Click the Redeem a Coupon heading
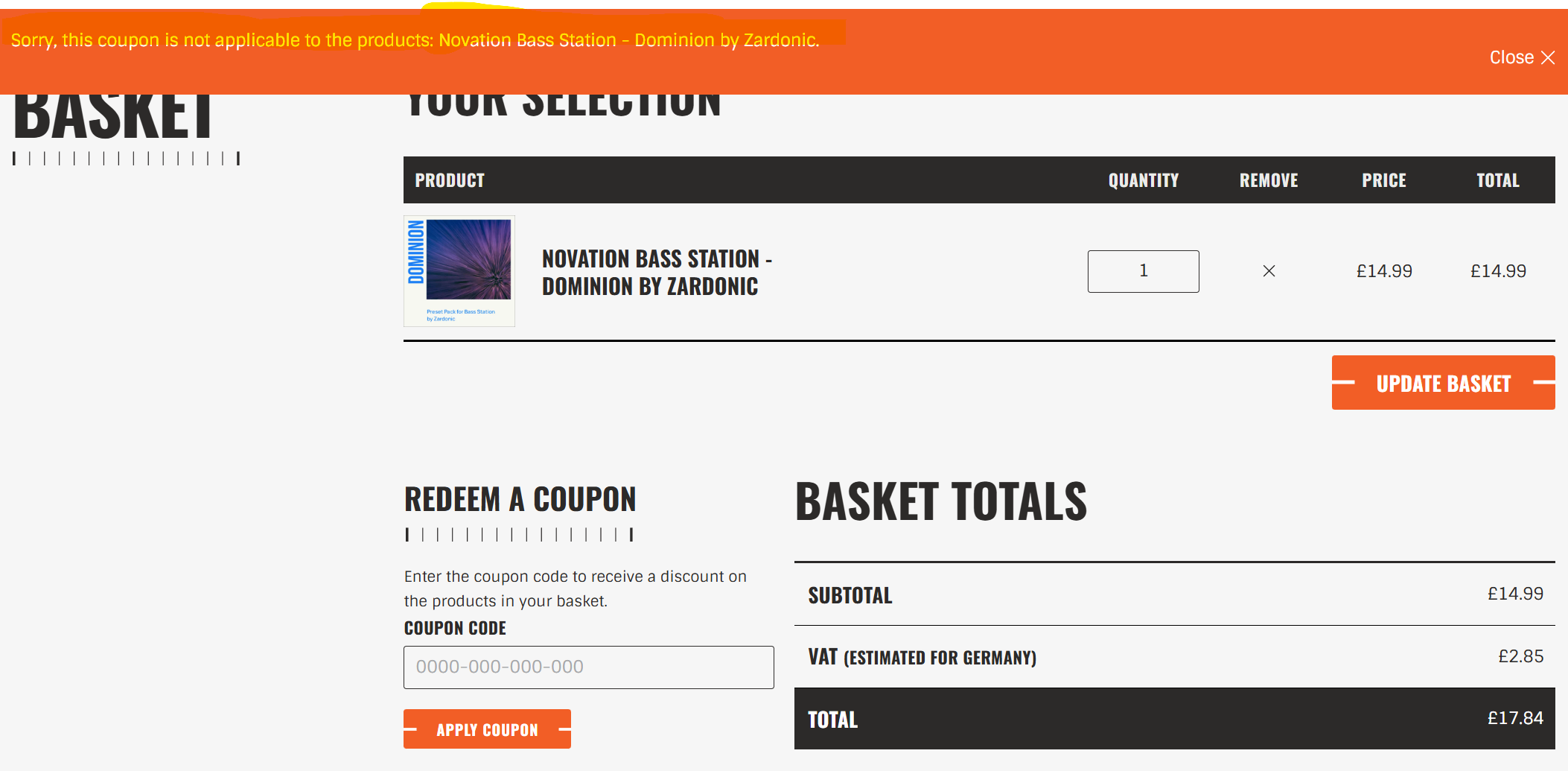This screenshot has width=1568, height=771. [520, 500]
